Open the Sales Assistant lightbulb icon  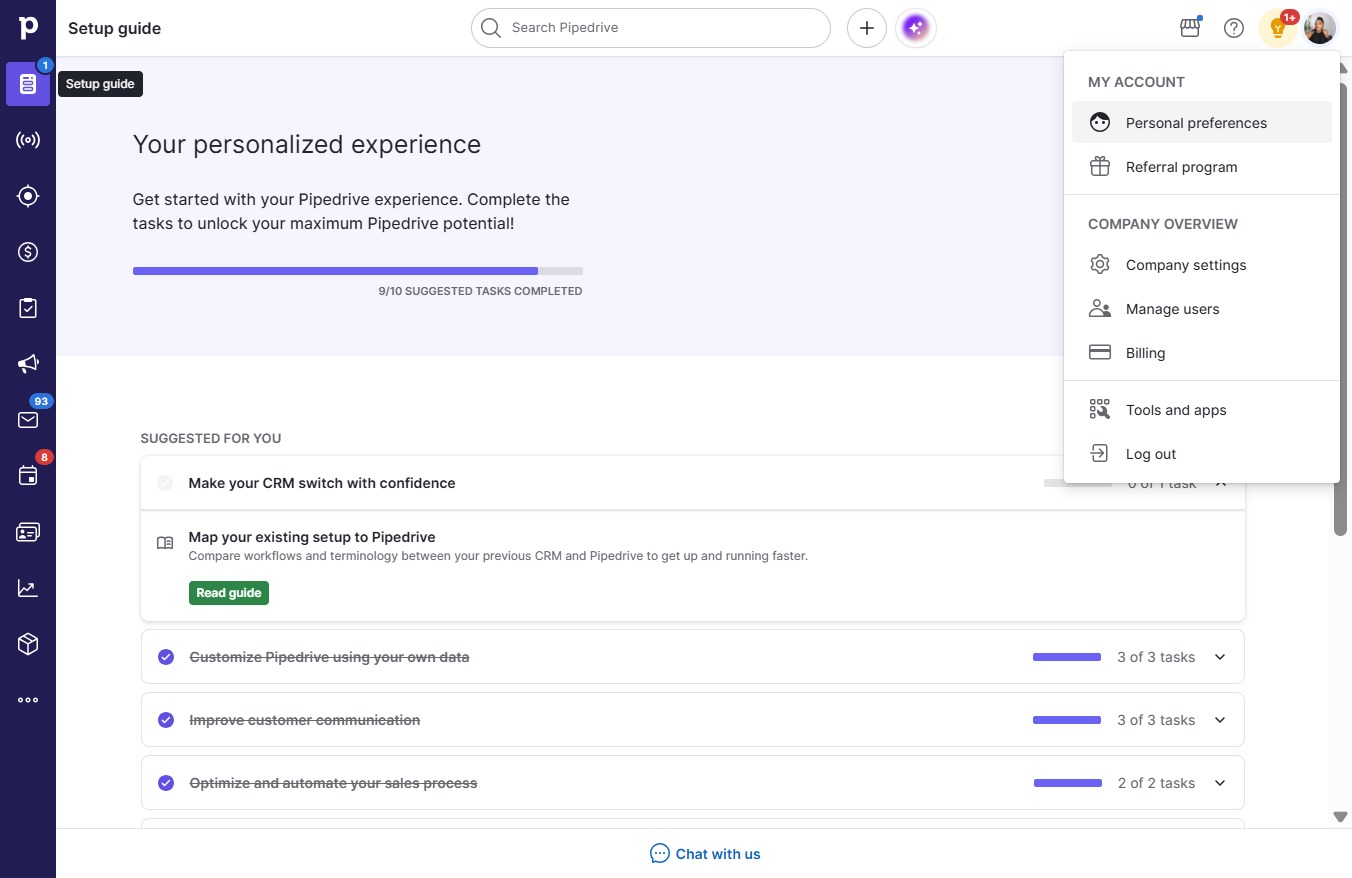point(1278,28)
